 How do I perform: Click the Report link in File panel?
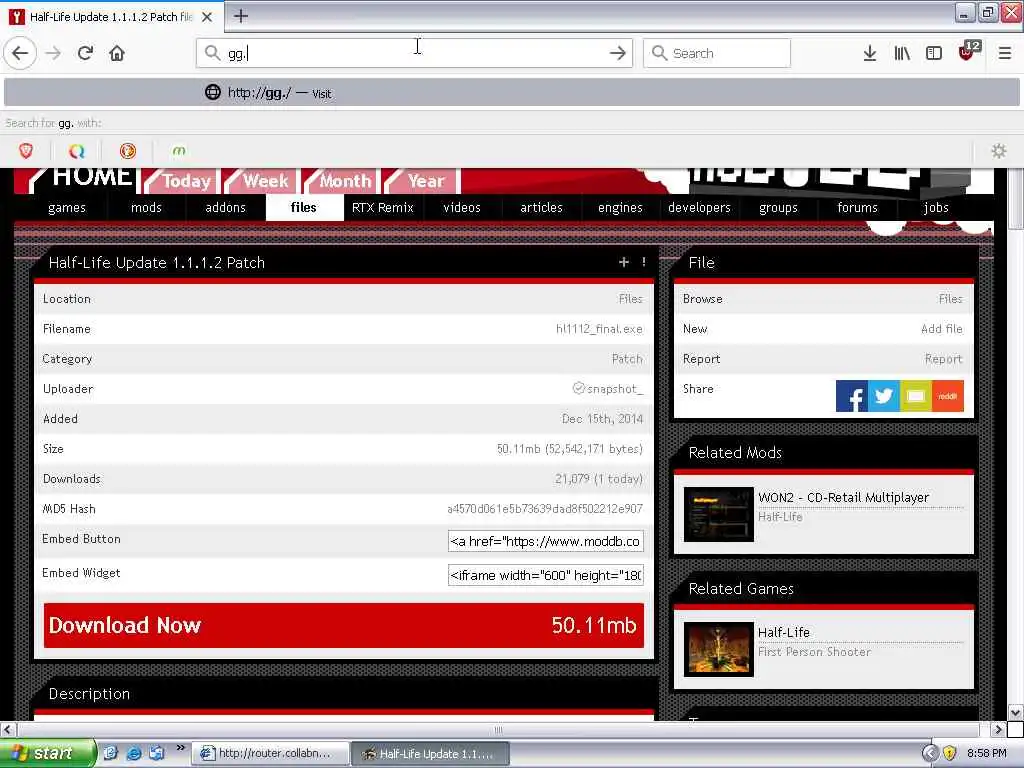(x=943, y=359)
